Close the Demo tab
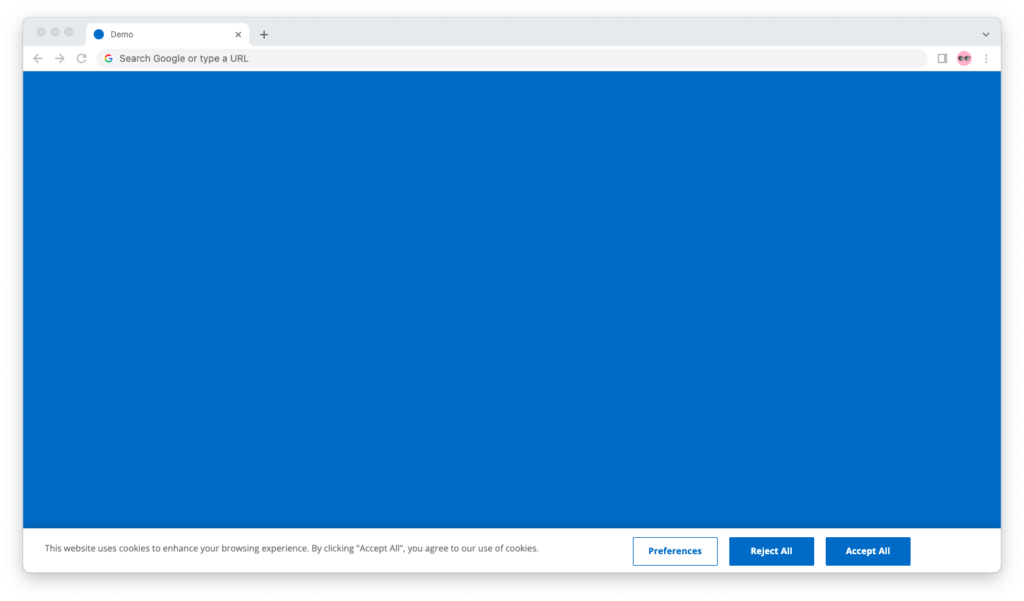The height and width of the screenshot is (601, 1024). click(x=238, y=35)
